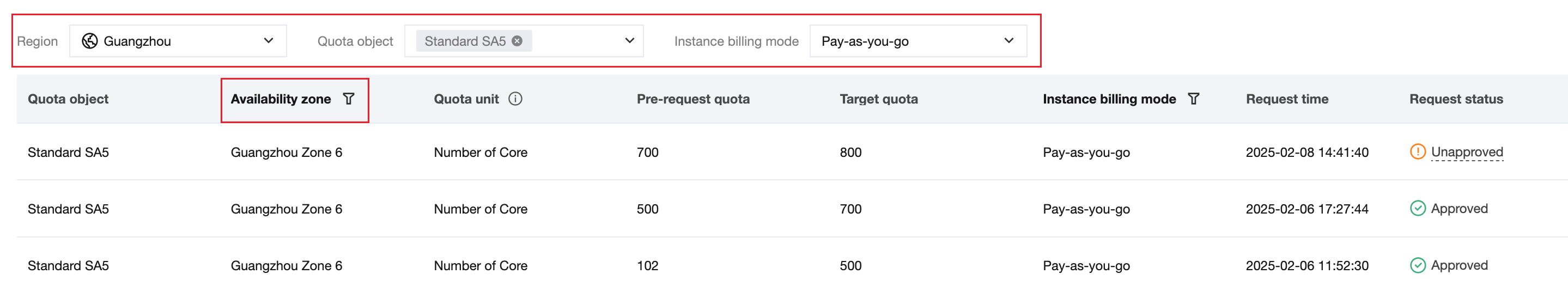Click the Approved checkmark for 2025-02-06 11:52:30
1568x292 pixels.
[1418, 265]
